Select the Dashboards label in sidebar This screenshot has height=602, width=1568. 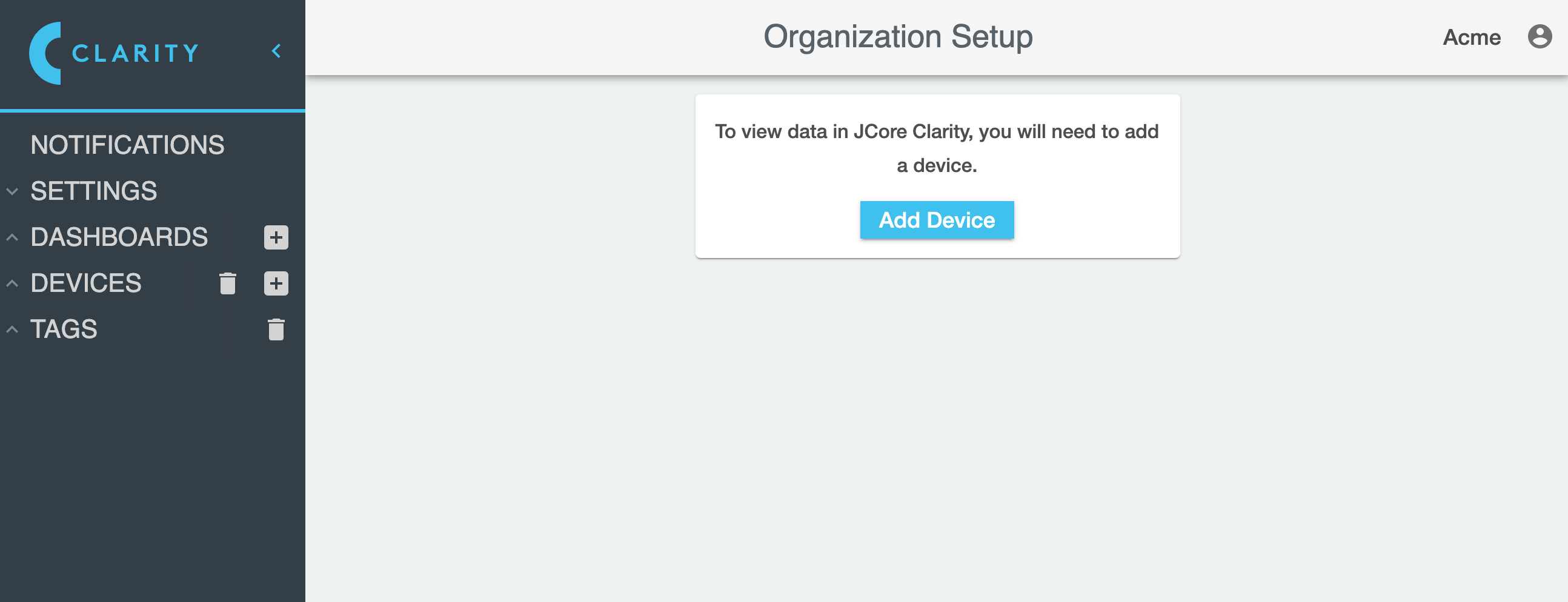(x=119, y=237)
